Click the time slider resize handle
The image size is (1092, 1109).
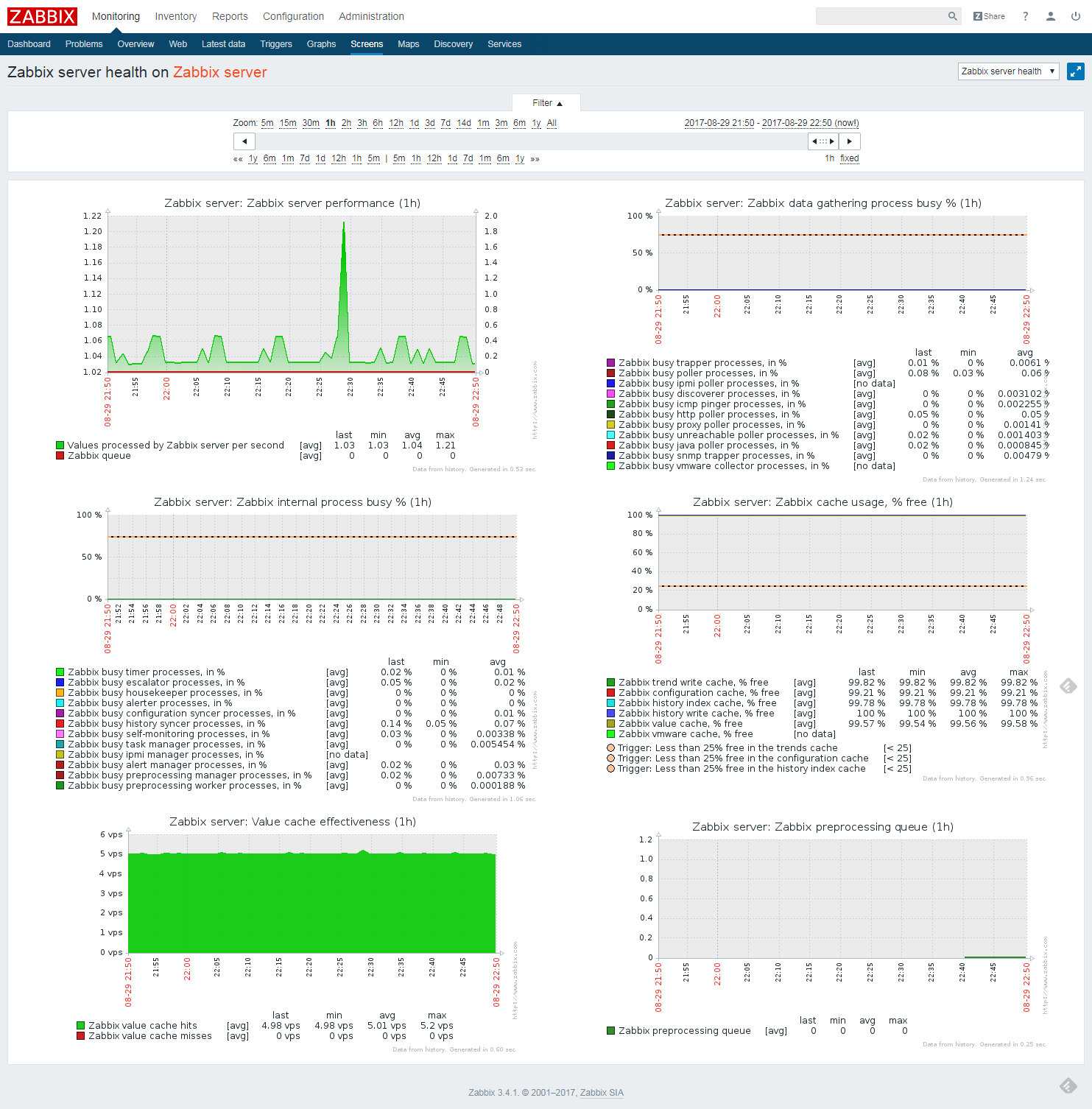tap(823, 141)
